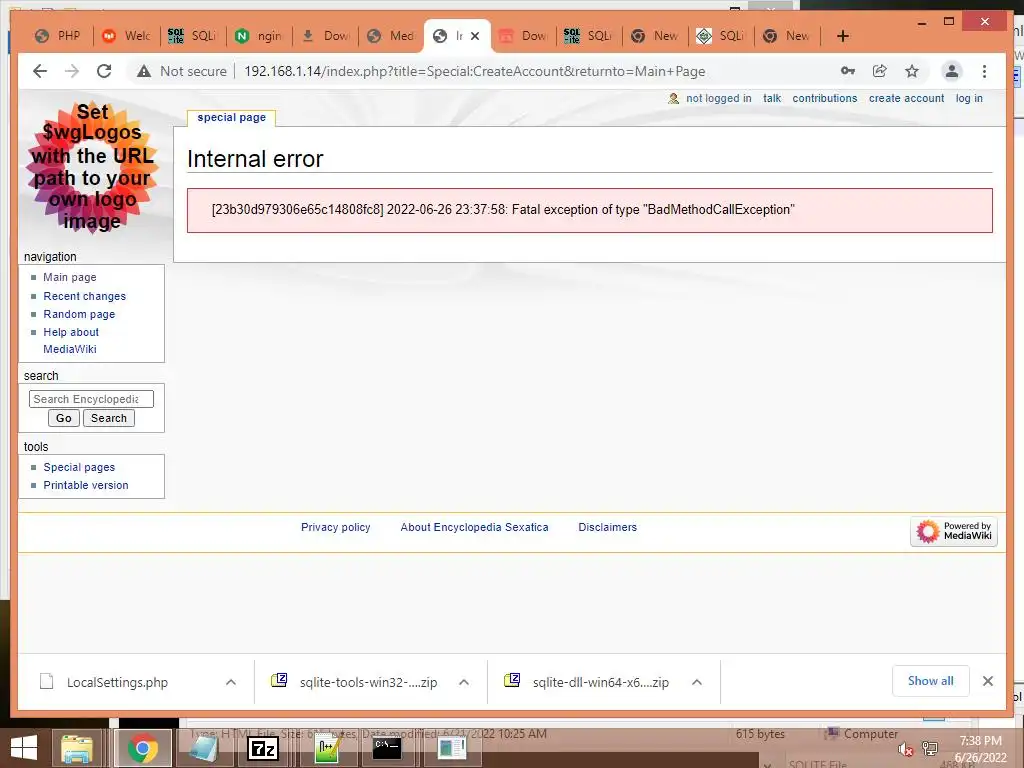Click the network tray icon
1024x768 pixels.
pyautogui.click(x=929, y=749)
